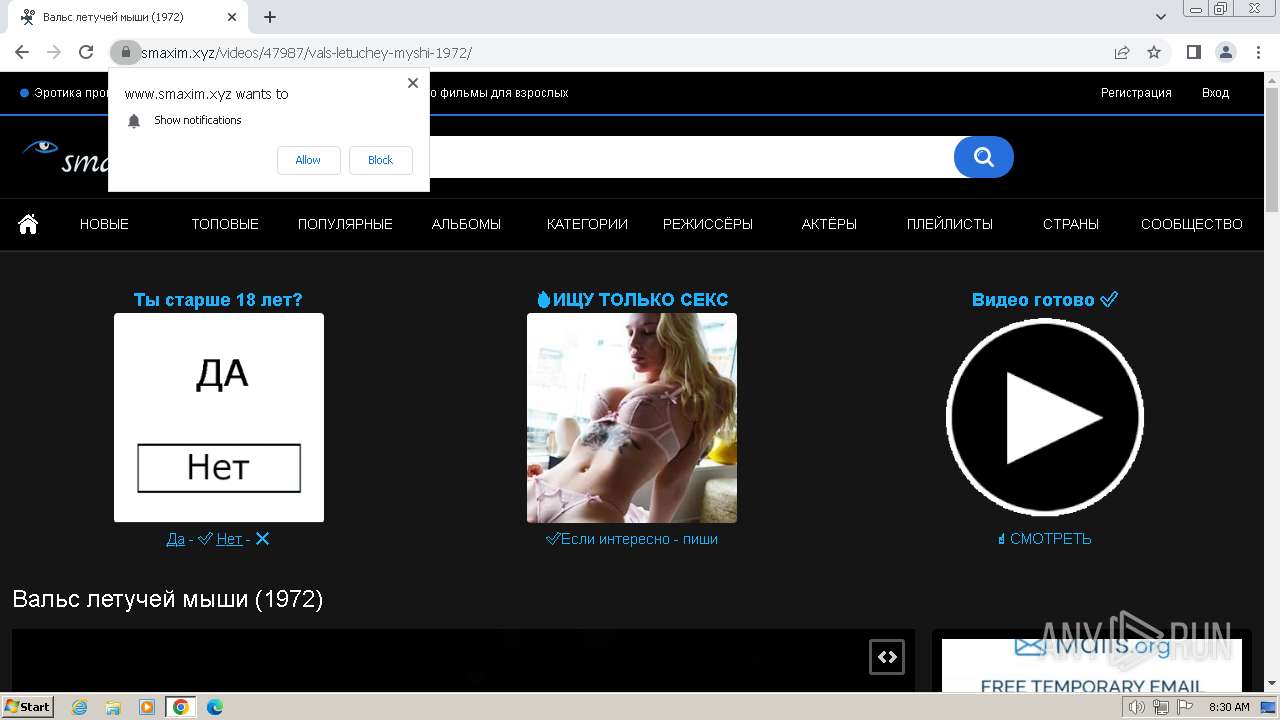Click the blonde woman ad thumbnail
The height and width of the screenshot is (720, 1280).
[x=632, y=418]
